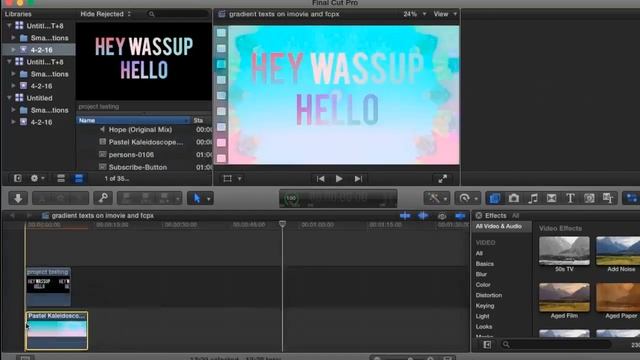
Task: Switch browser to filmstrip view
Action: point(61,178)
